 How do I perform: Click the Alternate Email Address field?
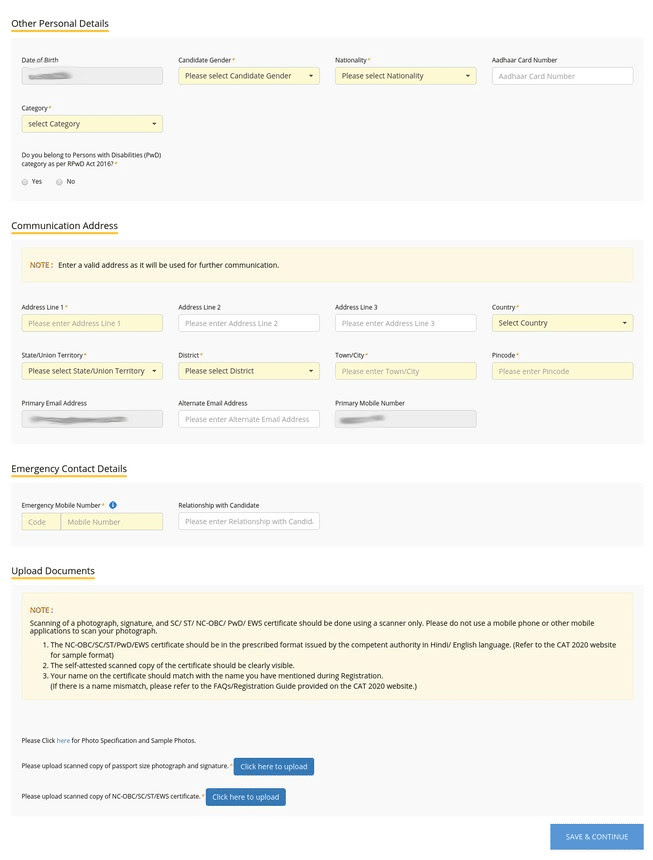pyautogui.click(x=248, y=419)
